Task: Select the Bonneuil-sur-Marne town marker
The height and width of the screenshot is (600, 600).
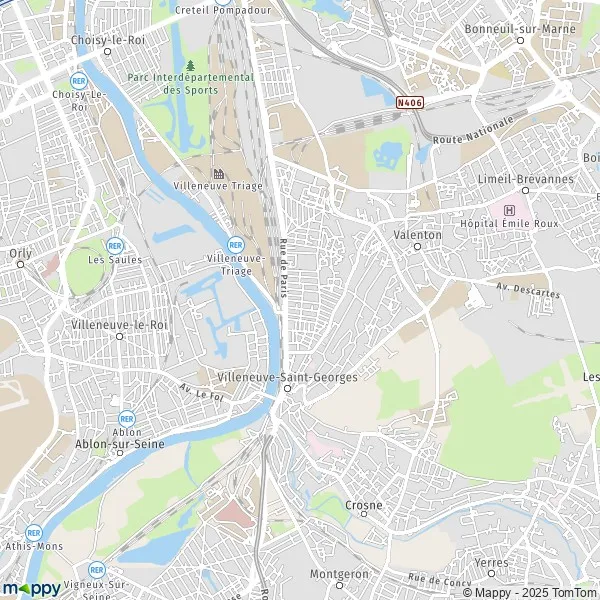Action: tap(520, 41)
